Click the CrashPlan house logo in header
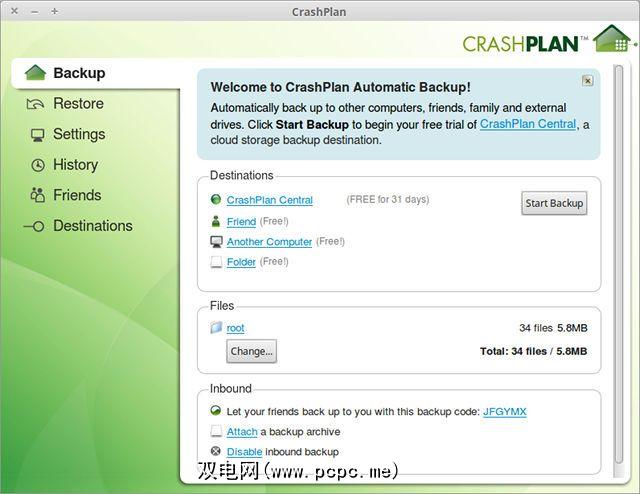The height and width of the screenshot is (494, 640). [x=612, y=38]
